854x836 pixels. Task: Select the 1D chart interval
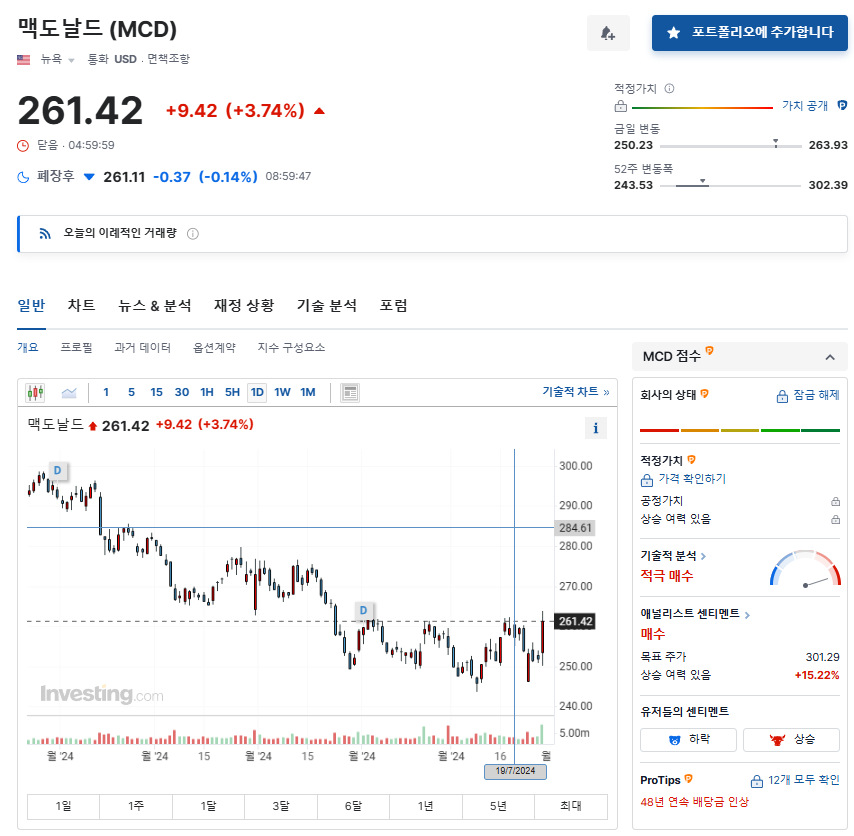pos(257,392)
